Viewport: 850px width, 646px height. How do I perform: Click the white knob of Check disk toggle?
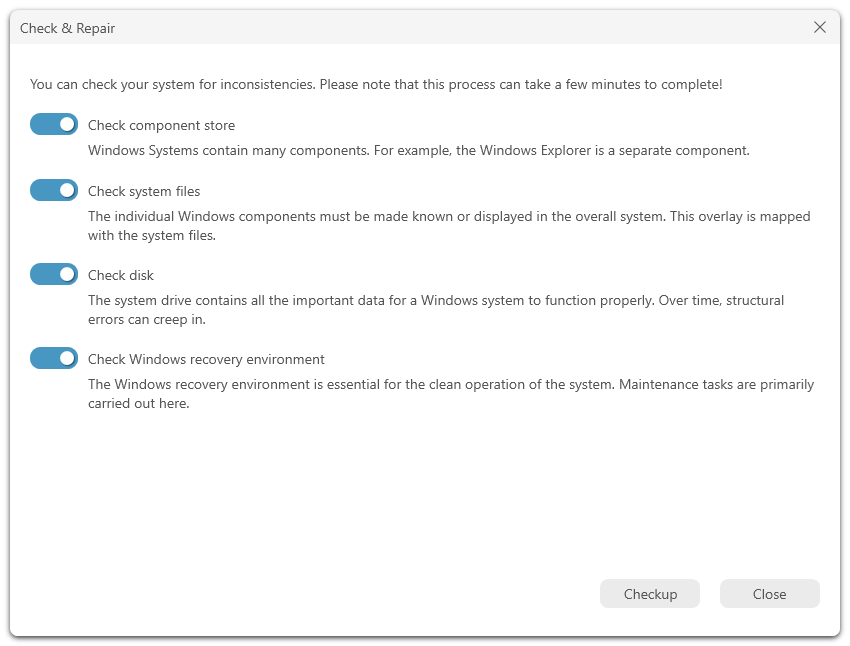(x=67, y=274)
